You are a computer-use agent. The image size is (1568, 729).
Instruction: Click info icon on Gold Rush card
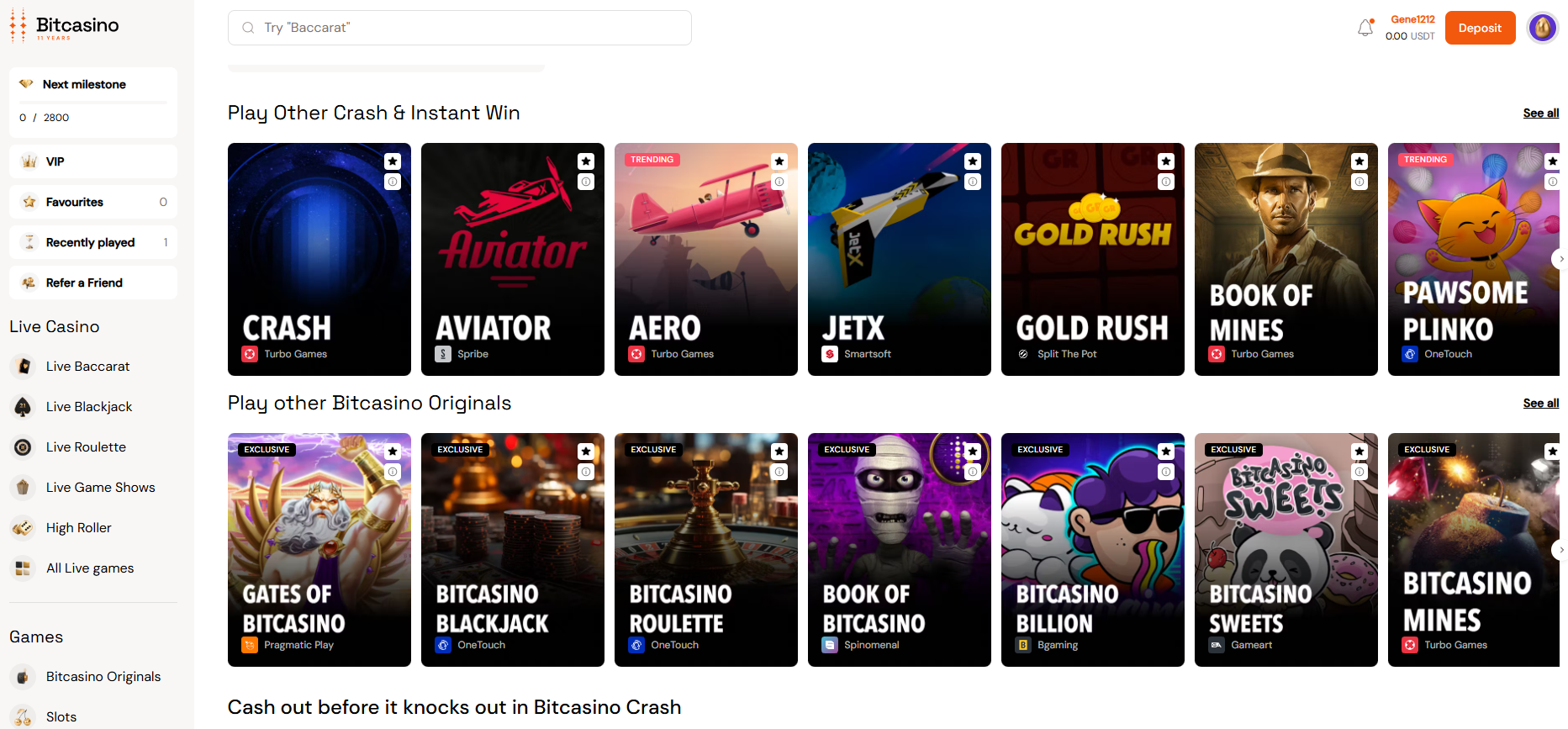pos(1166,182)
